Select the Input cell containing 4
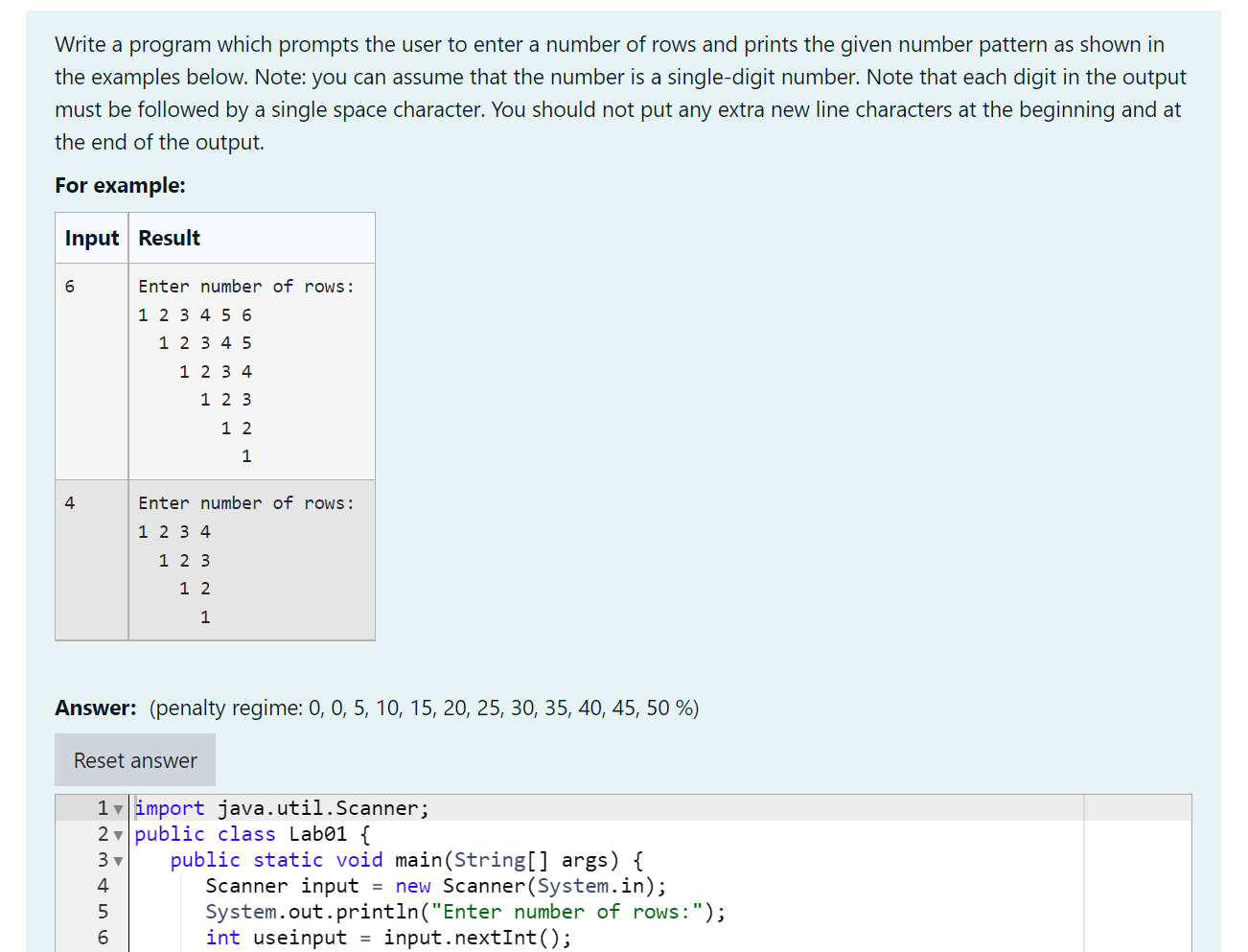Image resolution: width=1248 pixels, height=952 pixels. [68, 502]
